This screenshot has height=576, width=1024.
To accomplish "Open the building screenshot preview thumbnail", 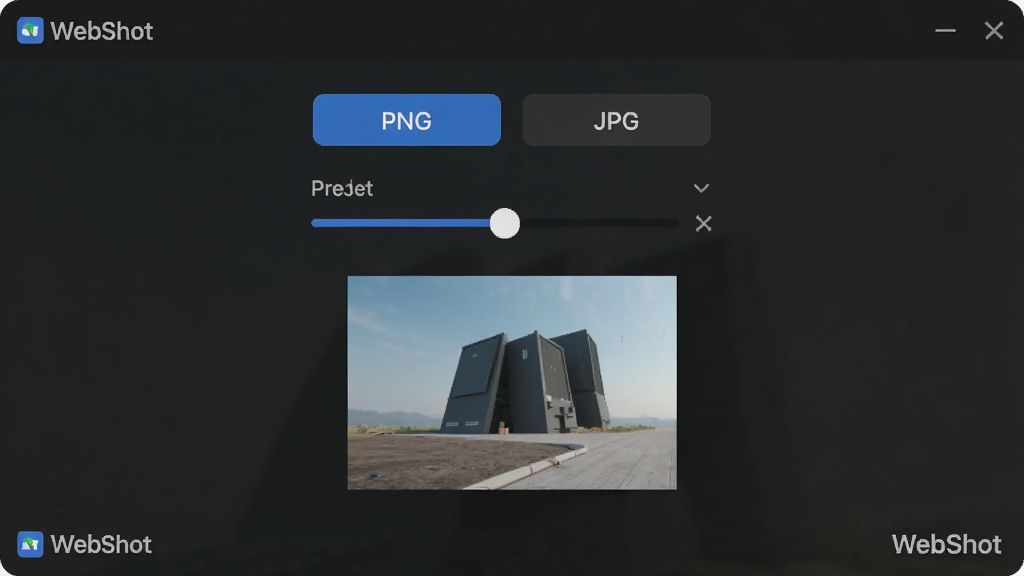I will click(x=512, y=383).
